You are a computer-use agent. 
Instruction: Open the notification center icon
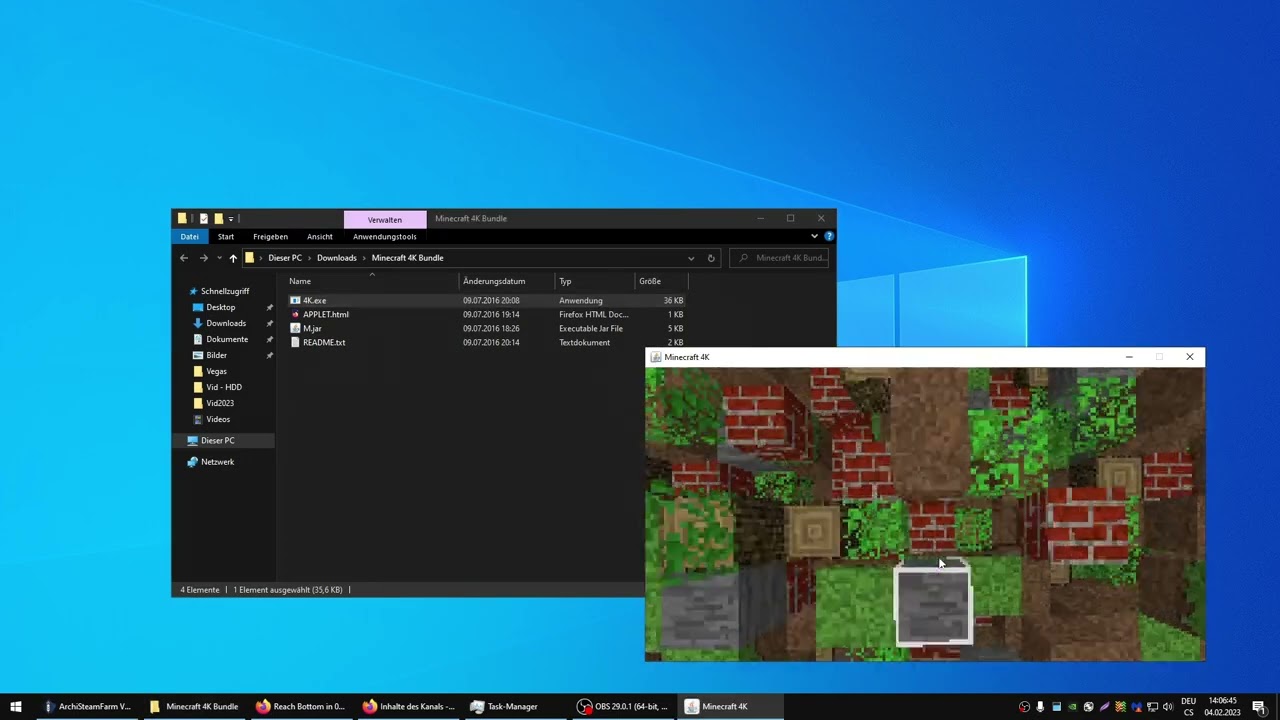coord(1259,707)
